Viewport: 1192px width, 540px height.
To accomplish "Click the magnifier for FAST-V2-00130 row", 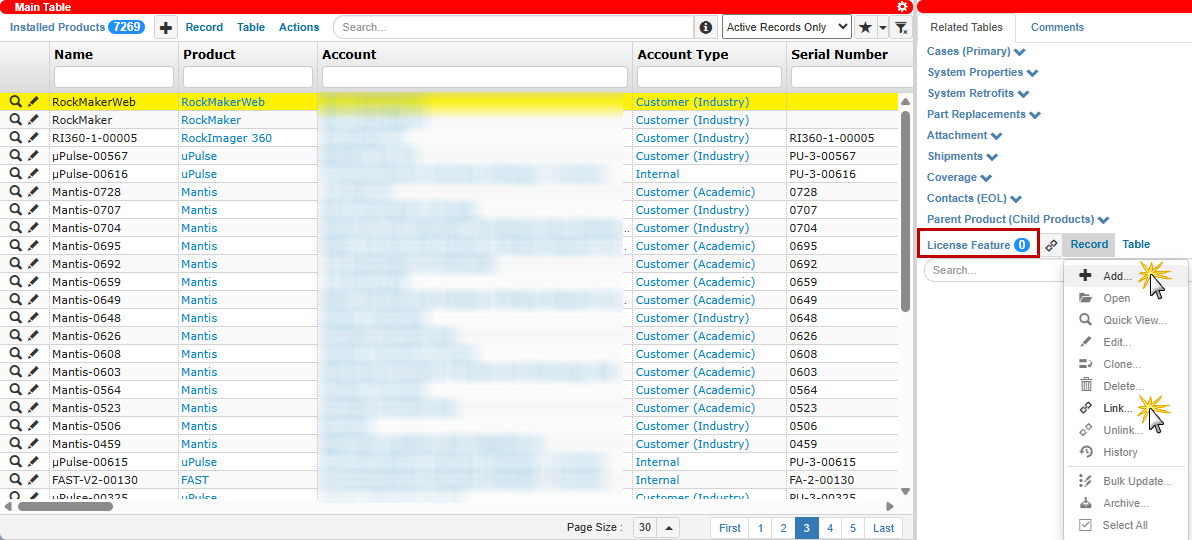I will [15, 480].
